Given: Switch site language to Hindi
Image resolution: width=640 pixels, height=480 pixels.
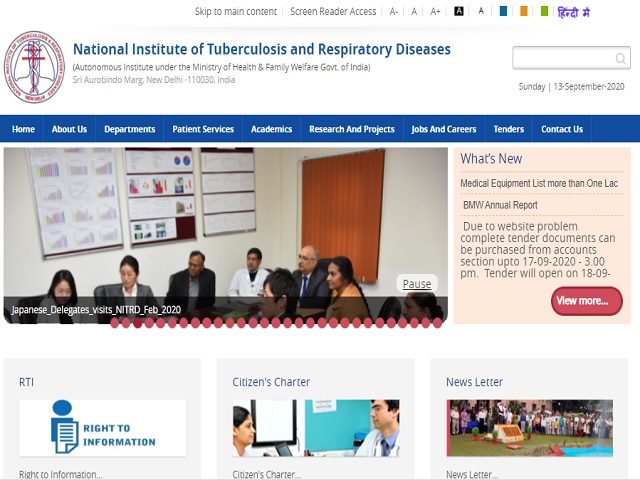Looking at the screenshot, I should (x=573, y=12).
